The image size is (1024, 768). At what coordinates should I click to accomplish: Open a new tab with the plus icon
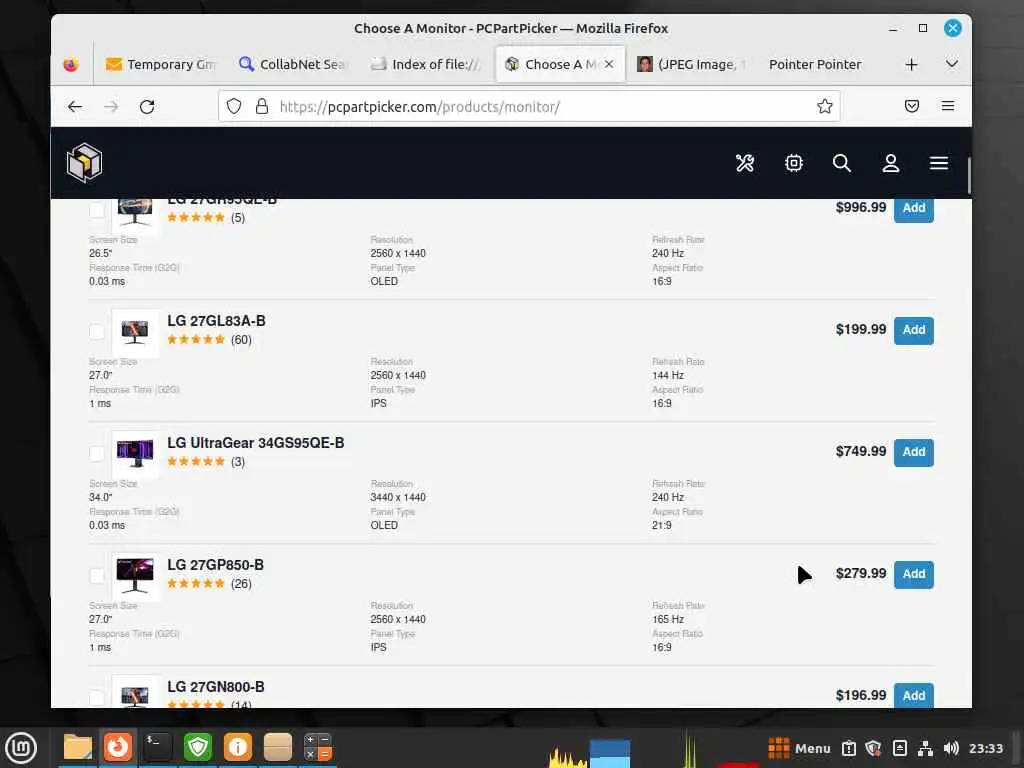tap(912, 64)
